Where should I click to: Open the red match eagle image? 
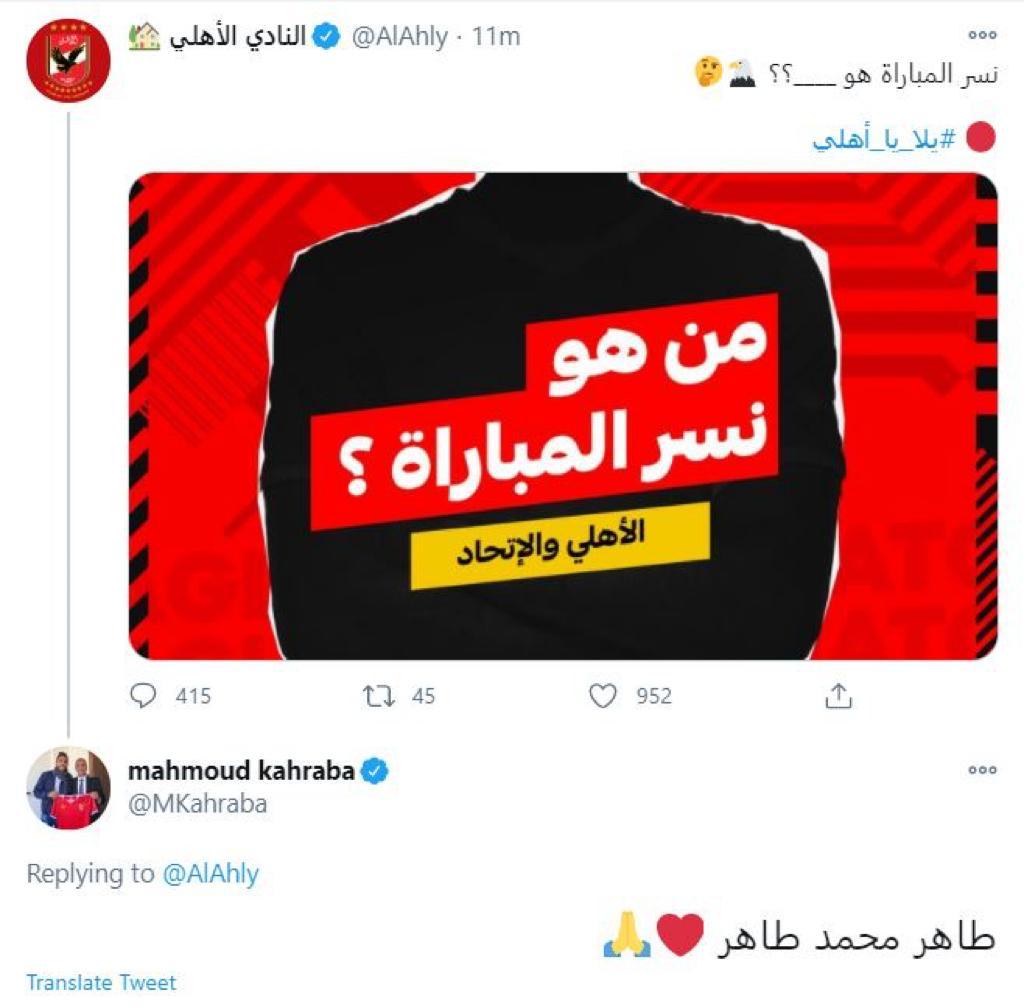click(563, 416)
